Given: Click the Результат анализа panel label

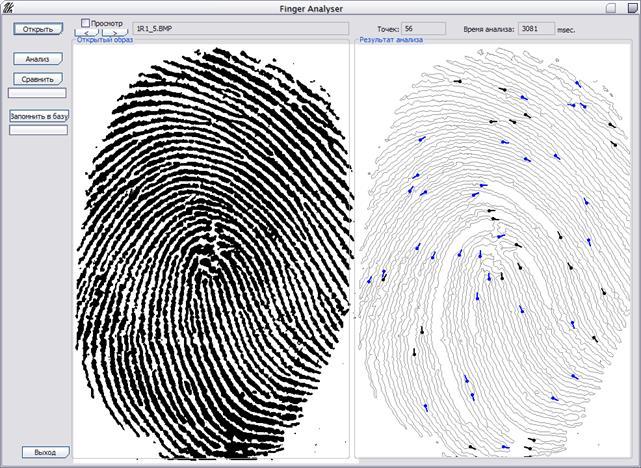Looking at the screenshot, I should coord(390,40).
